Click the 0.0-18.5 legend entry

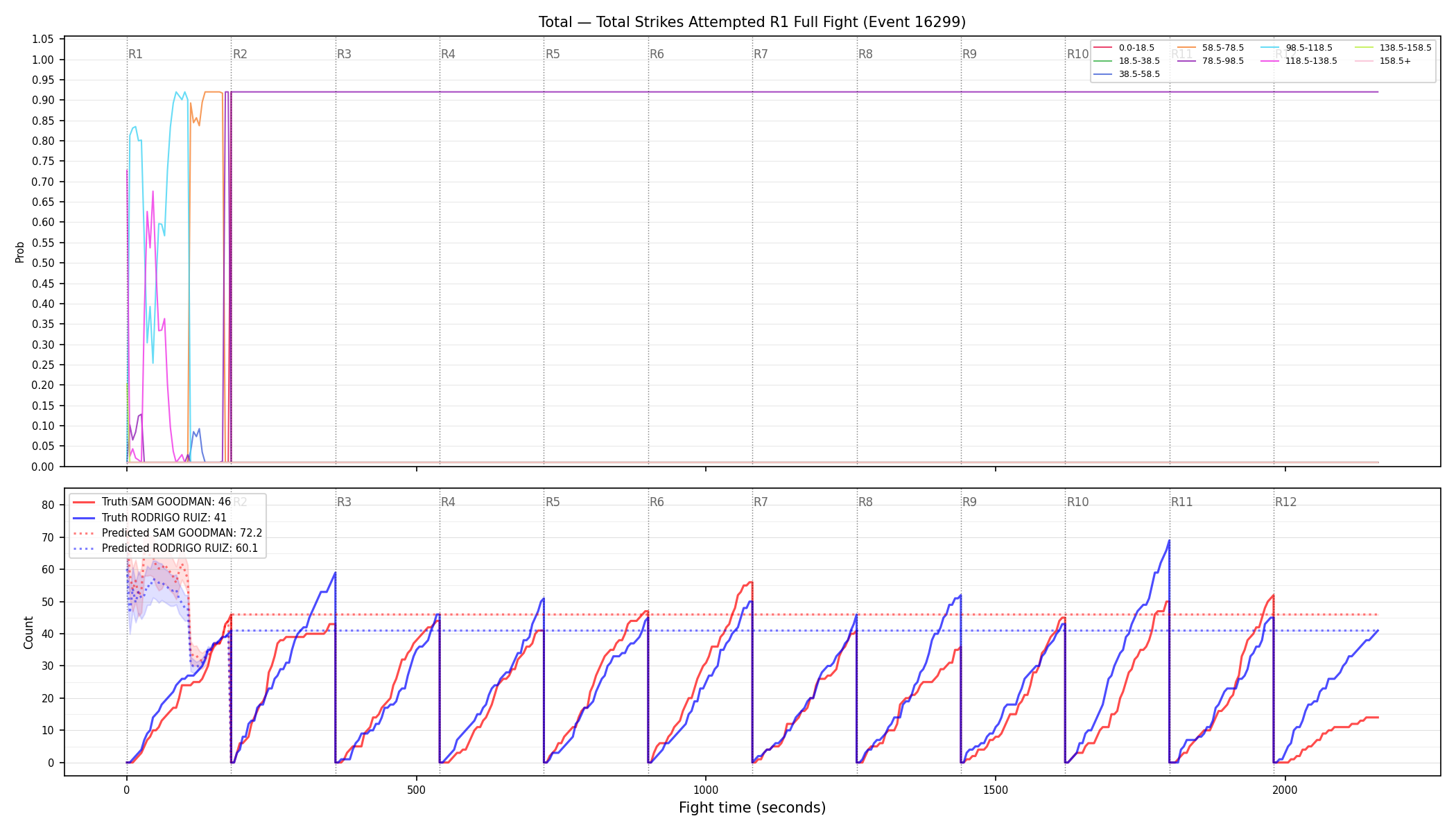pyautogui.click(x=1125, y=48)
